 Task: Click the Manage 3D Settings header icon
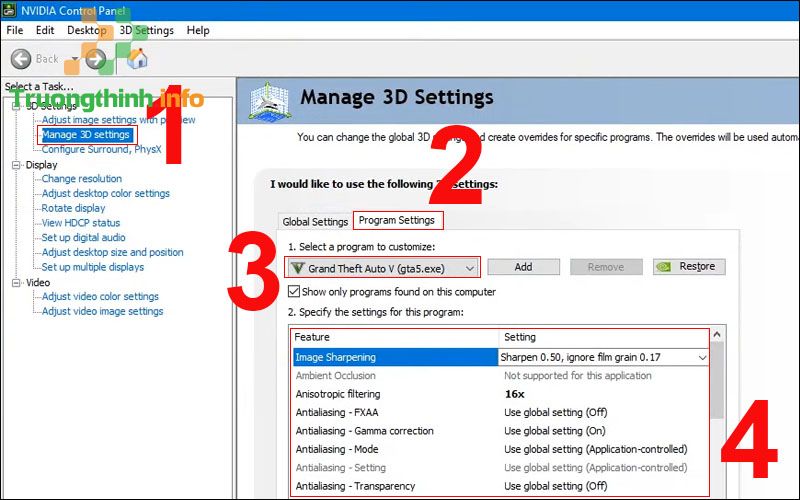point(270,101)
